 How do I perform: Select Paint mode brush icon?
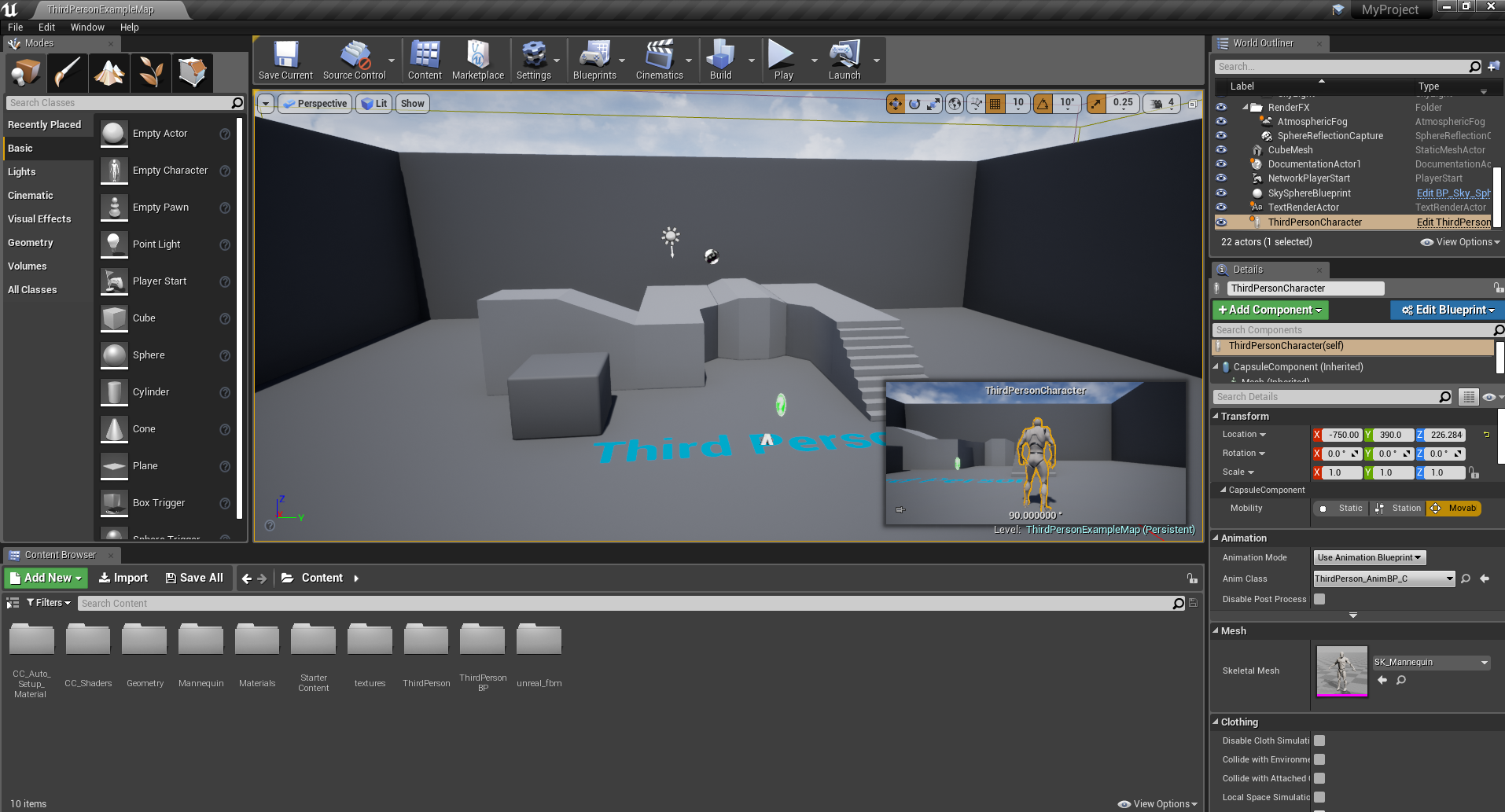pos(68,73)
